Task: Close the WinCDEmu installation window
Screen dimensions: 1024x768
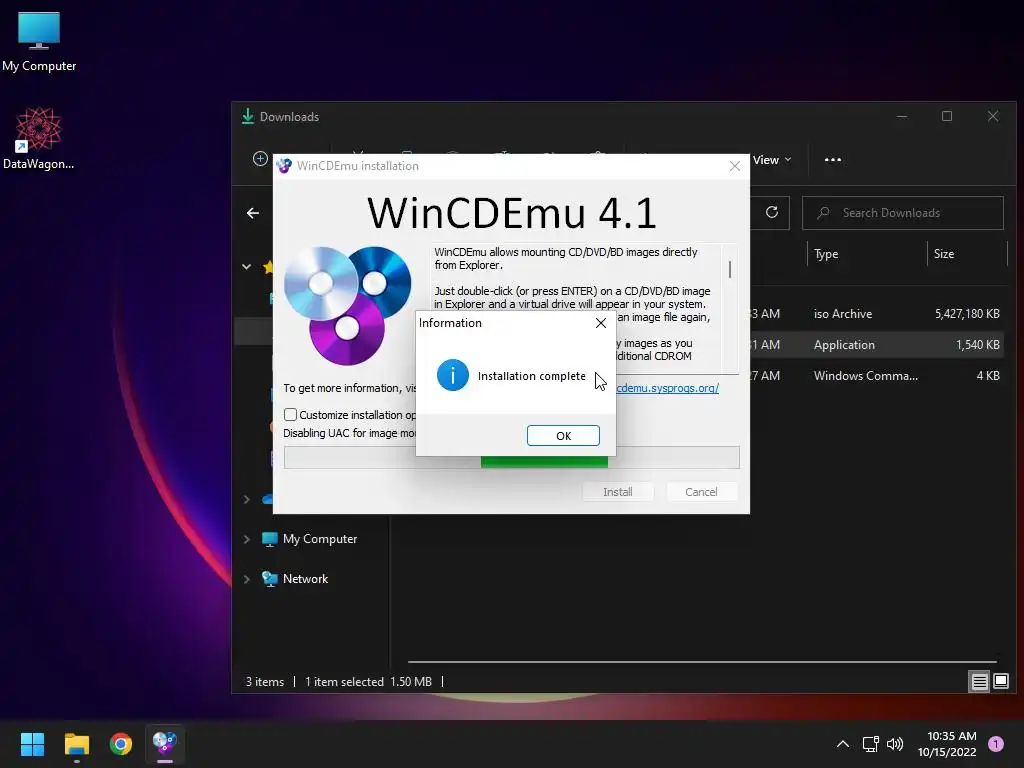Action: (x=735, y=166)
